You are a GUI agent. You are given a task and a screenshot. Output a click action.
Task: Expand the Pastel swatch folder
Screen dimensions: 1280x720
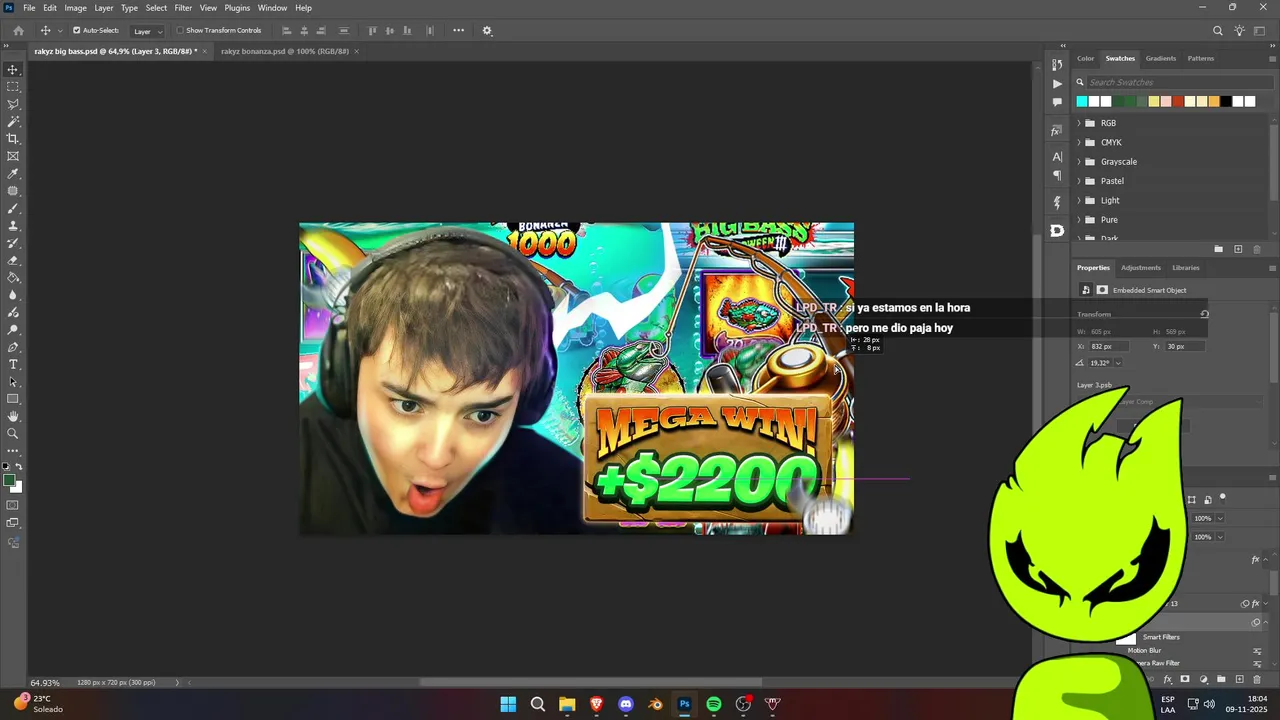(1079, 181)
